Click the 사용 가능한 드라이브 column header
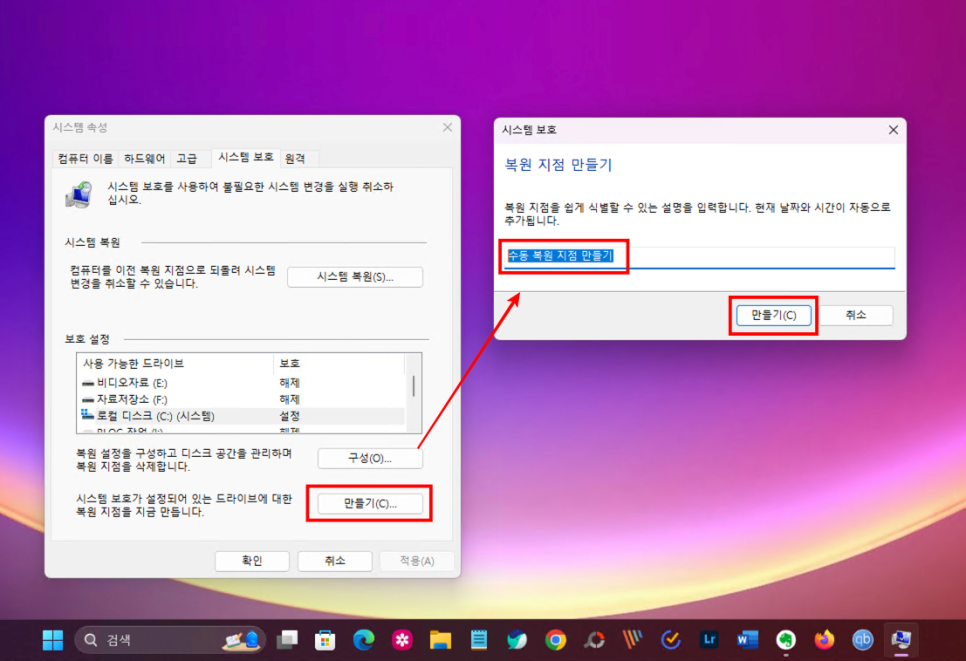Screen dimensions: 966x661 coord(175,363)
